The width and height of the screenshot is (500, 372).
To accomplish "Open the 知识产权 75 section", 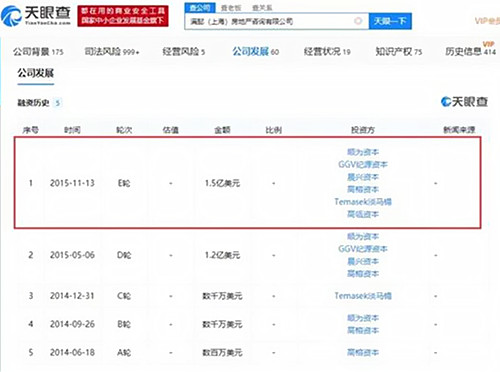I will pos(399,52).
